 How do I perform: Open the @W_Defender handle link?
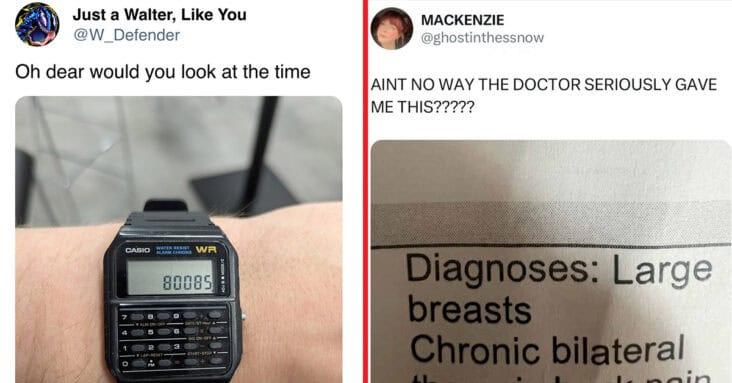127,35
